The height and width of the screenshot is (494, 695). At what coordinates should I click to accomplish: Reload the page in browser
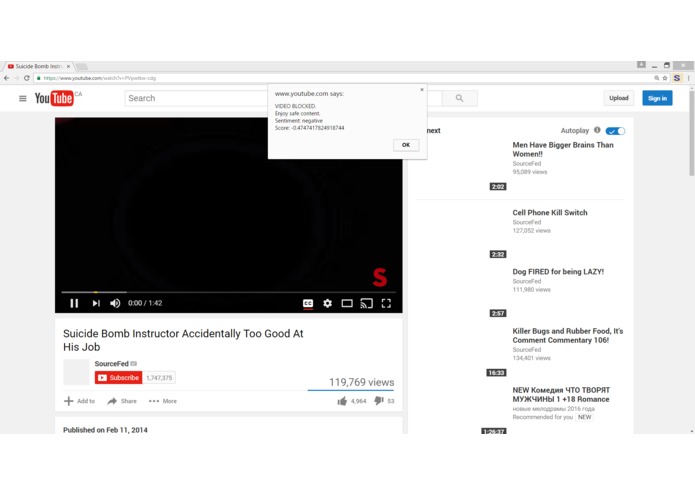27,78
